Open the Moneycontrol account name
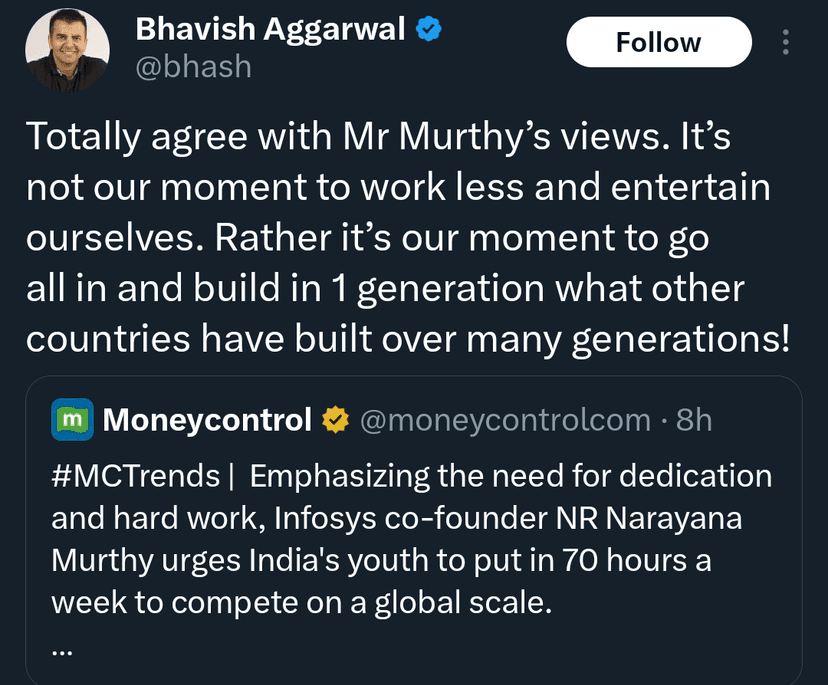 (x=207, y=420)
